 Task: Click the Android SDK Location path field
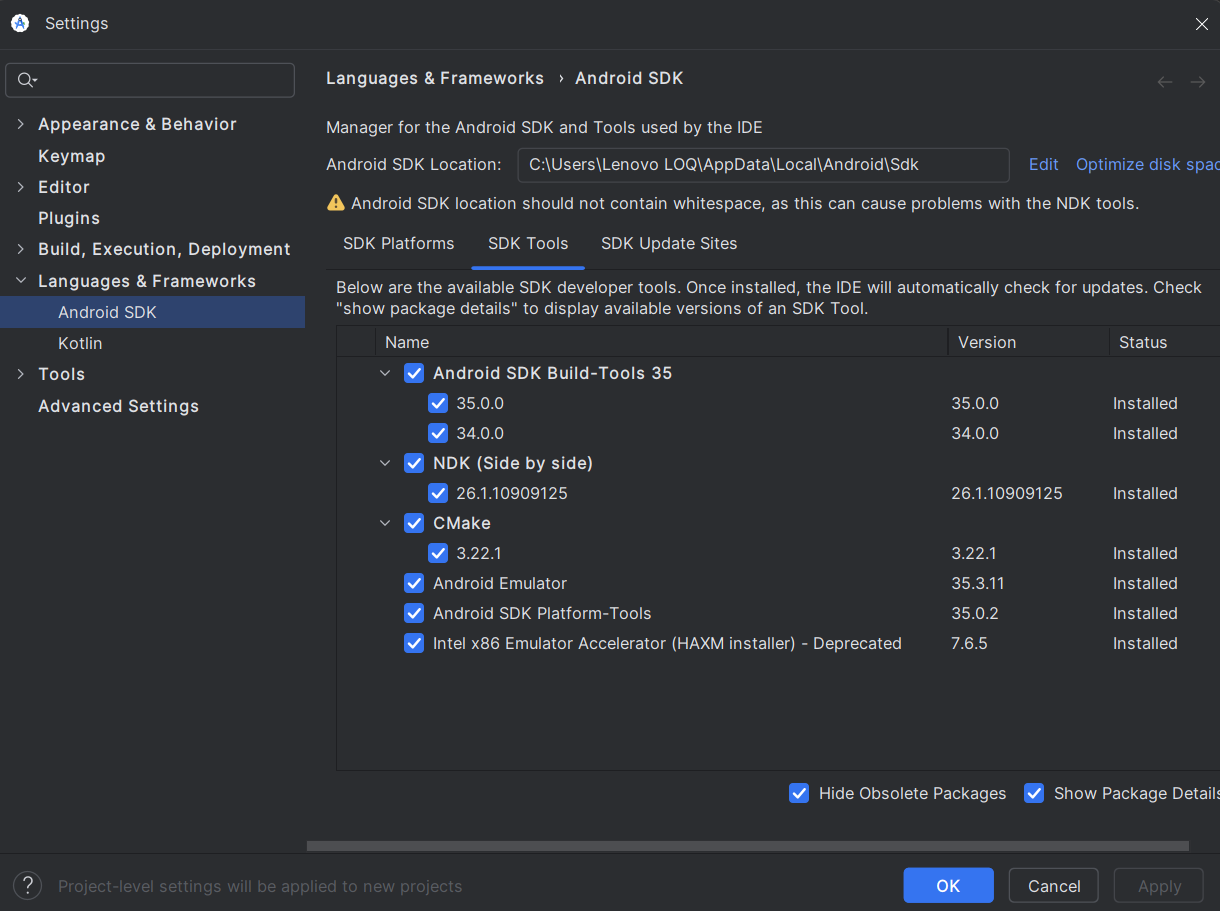pyautogui.click(x=762, y=165)
